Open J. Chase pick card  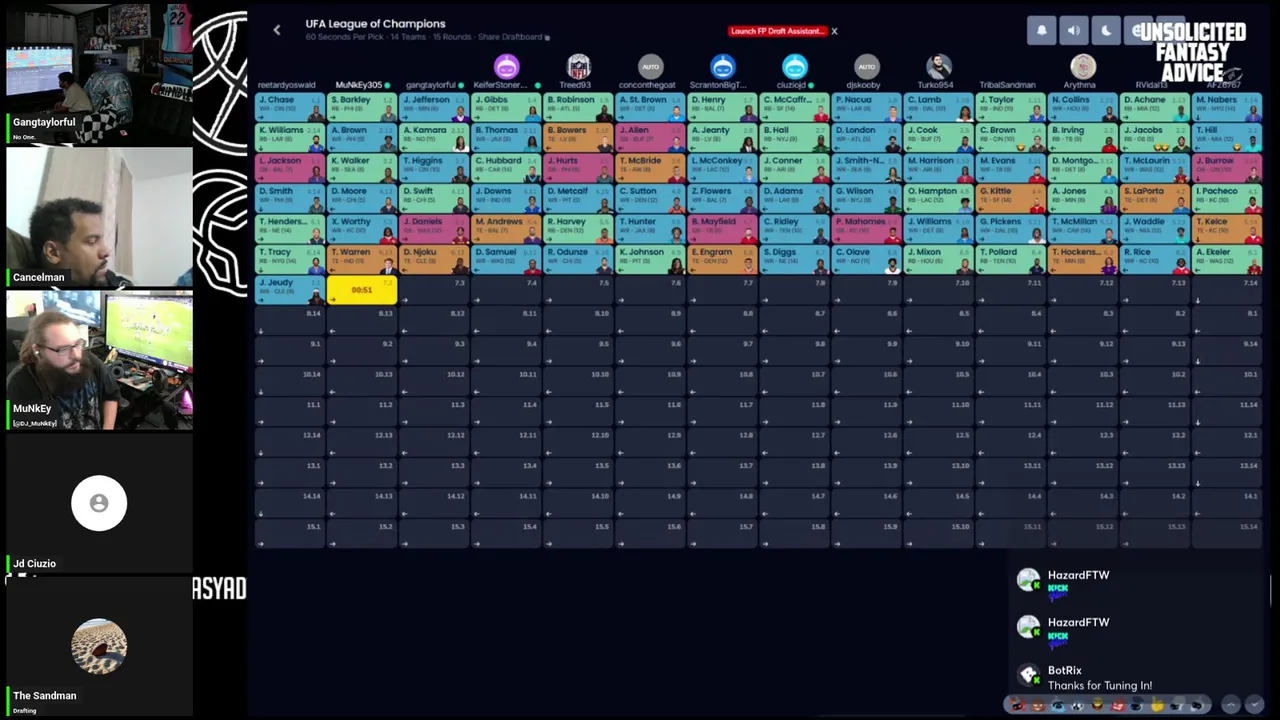pyautogui.click(x=291, y=106)
